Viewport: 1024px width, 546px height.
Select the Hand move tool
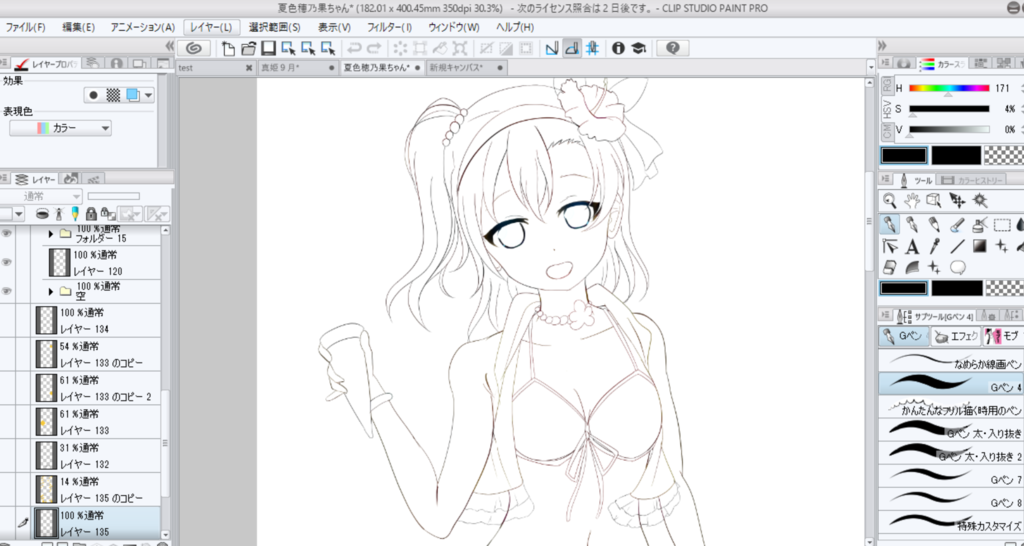[912, 201]
